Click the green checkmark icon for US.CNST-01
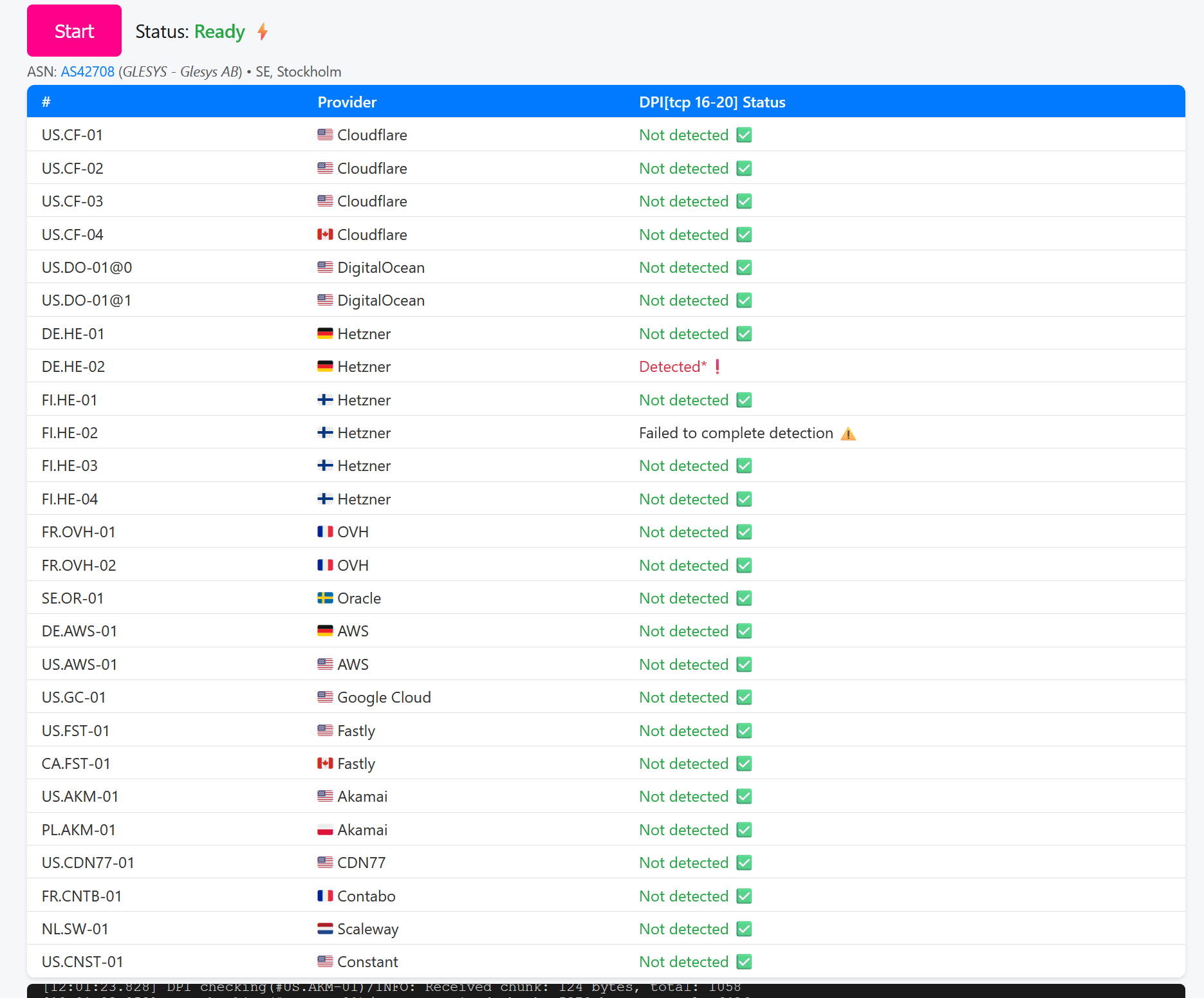Viewport: 1204px width, 998px height. pos(744,962)
